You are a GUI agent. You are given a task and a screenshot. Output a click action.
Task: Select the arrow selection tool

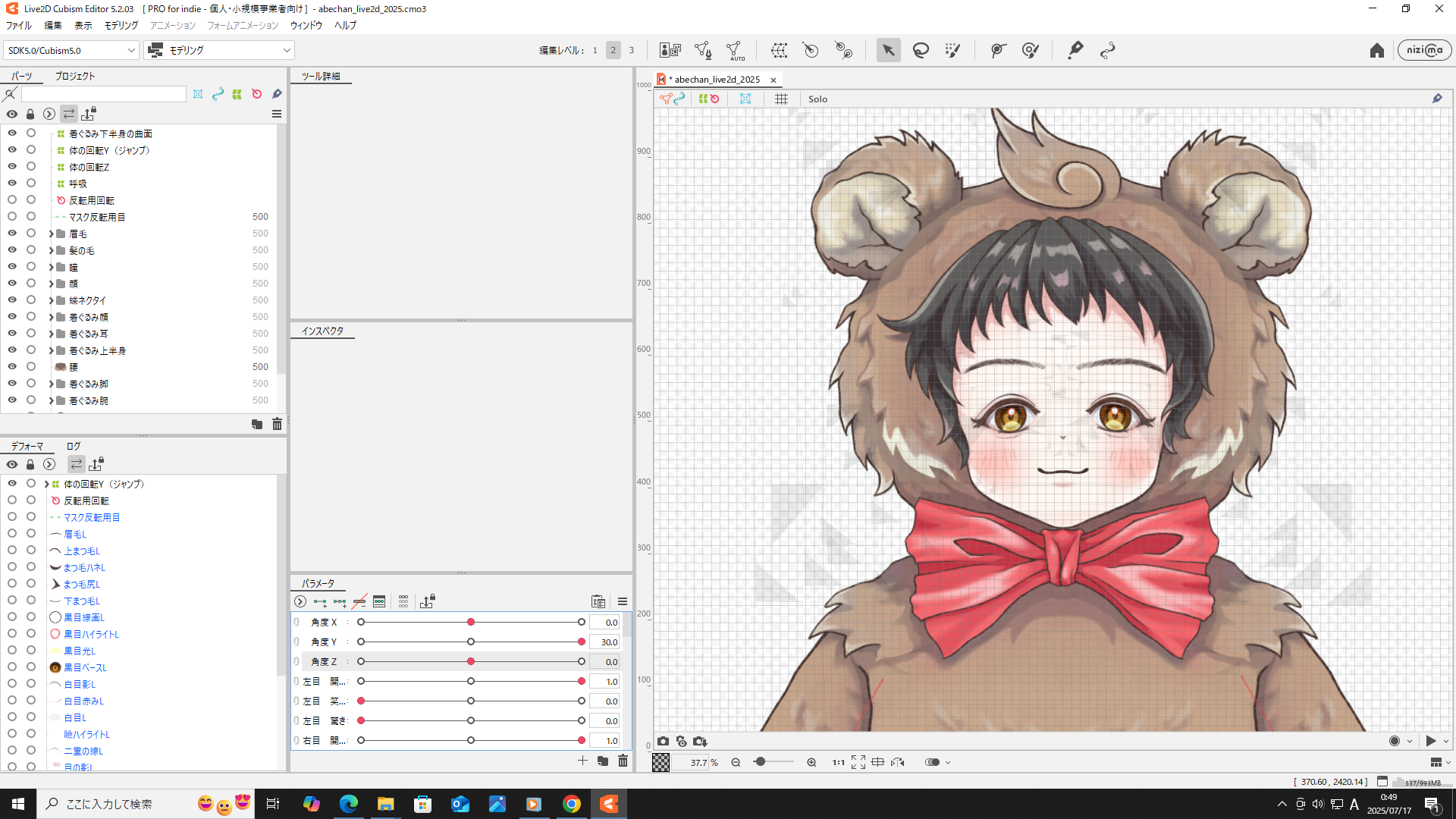(888, 51)
